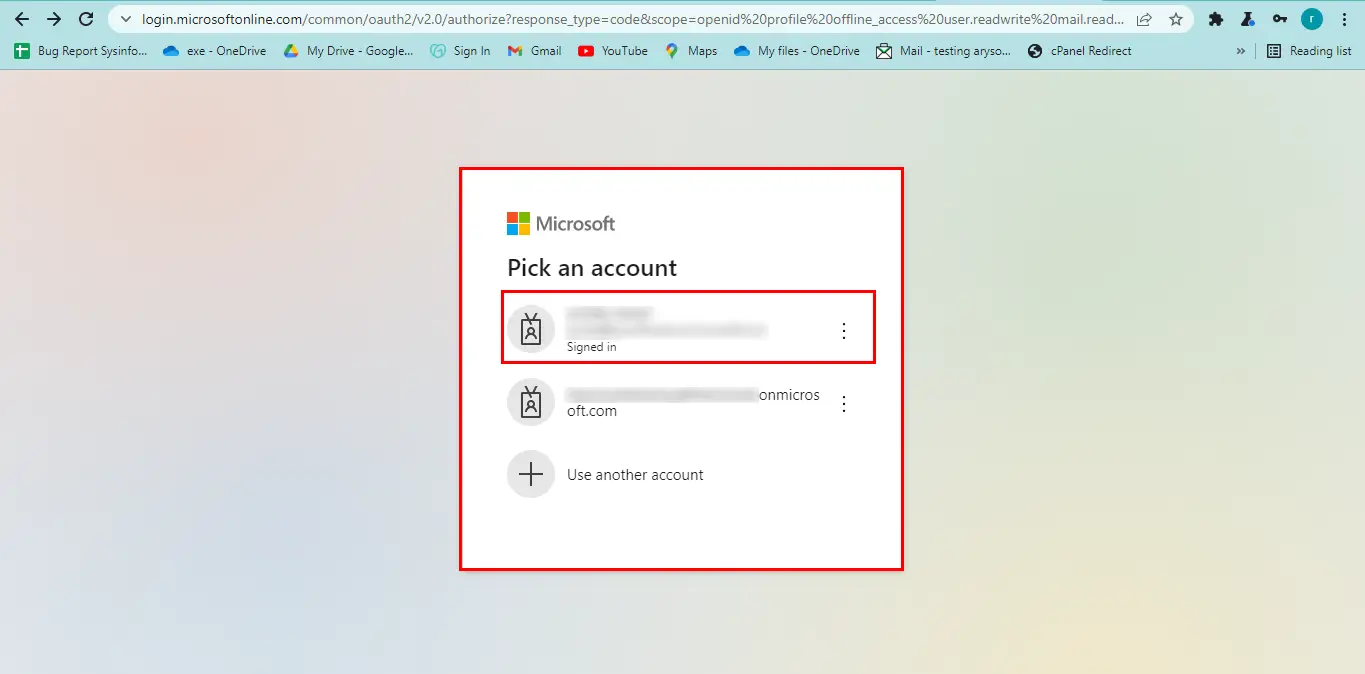Viewport: 1365px width, 674px height.
Task: Open the cPanel Redirect bookmark
Action: coord(1080,51)
